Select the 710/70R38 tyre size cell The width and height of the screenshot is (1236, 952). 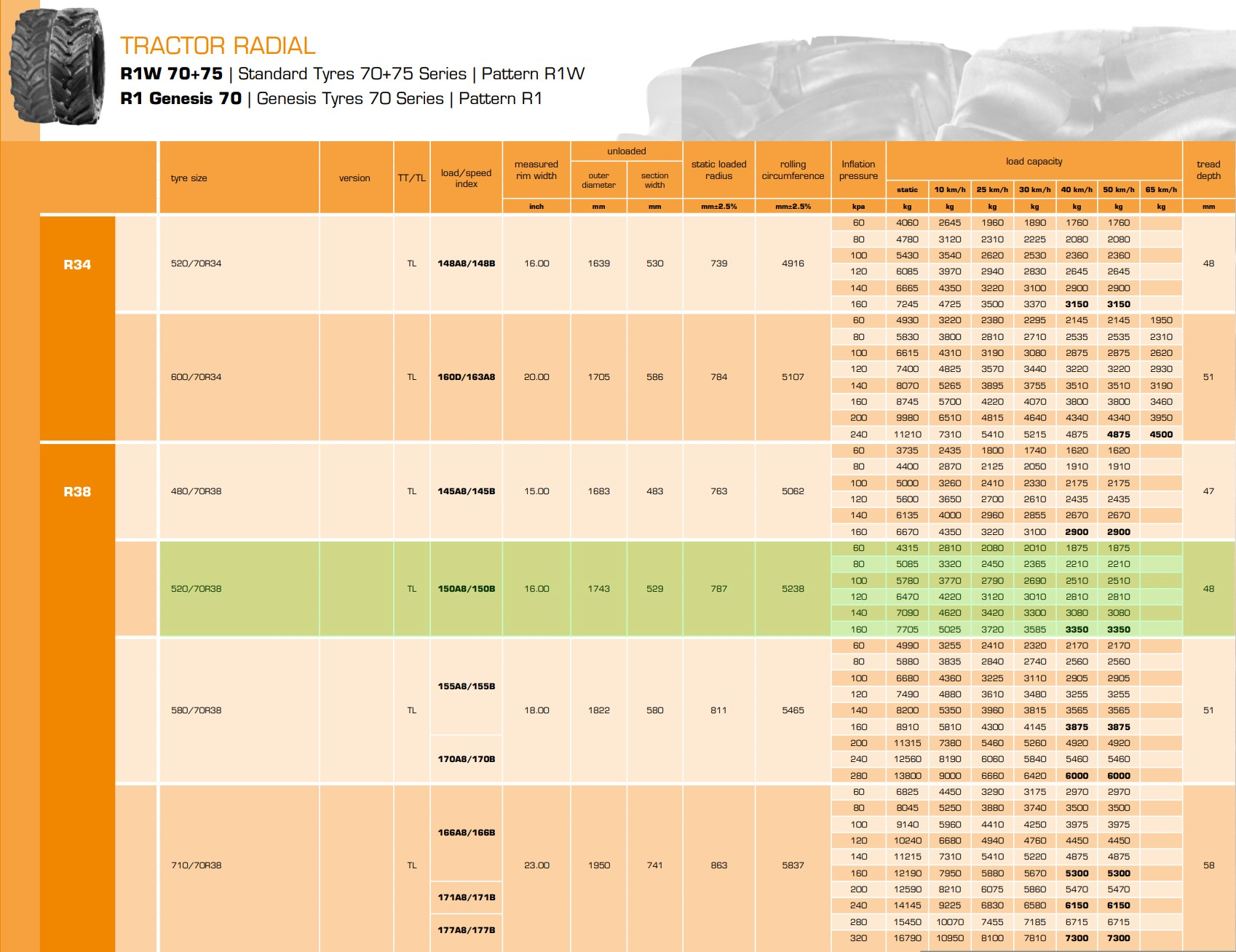pos(197,865)
